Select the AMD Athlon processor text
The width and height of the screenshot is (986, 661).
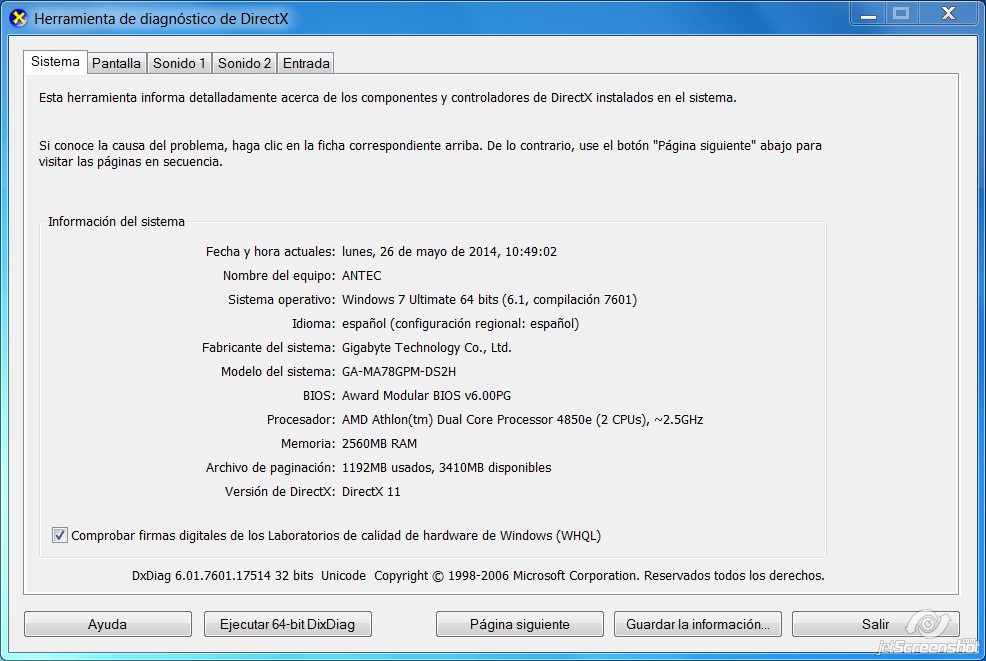coord(522,419)
